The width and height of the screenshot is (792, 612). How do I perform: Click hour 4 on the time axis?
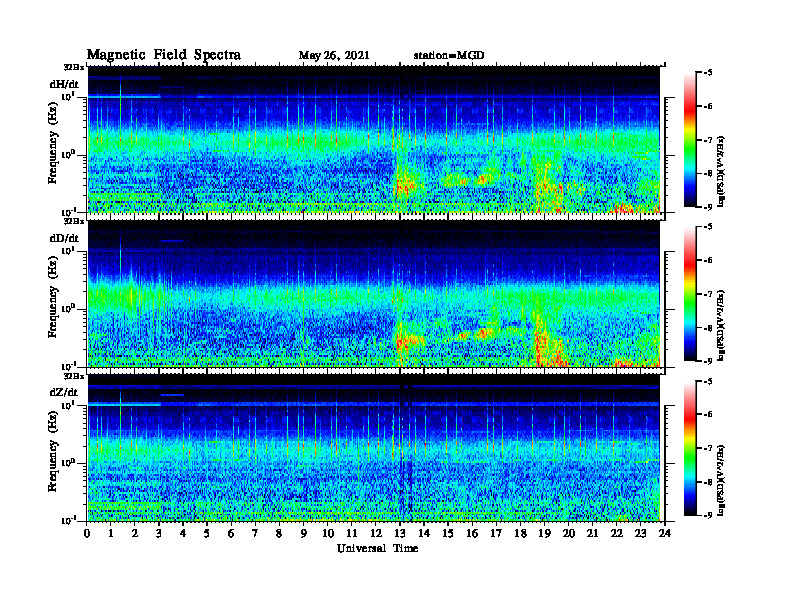pos(183,533)
